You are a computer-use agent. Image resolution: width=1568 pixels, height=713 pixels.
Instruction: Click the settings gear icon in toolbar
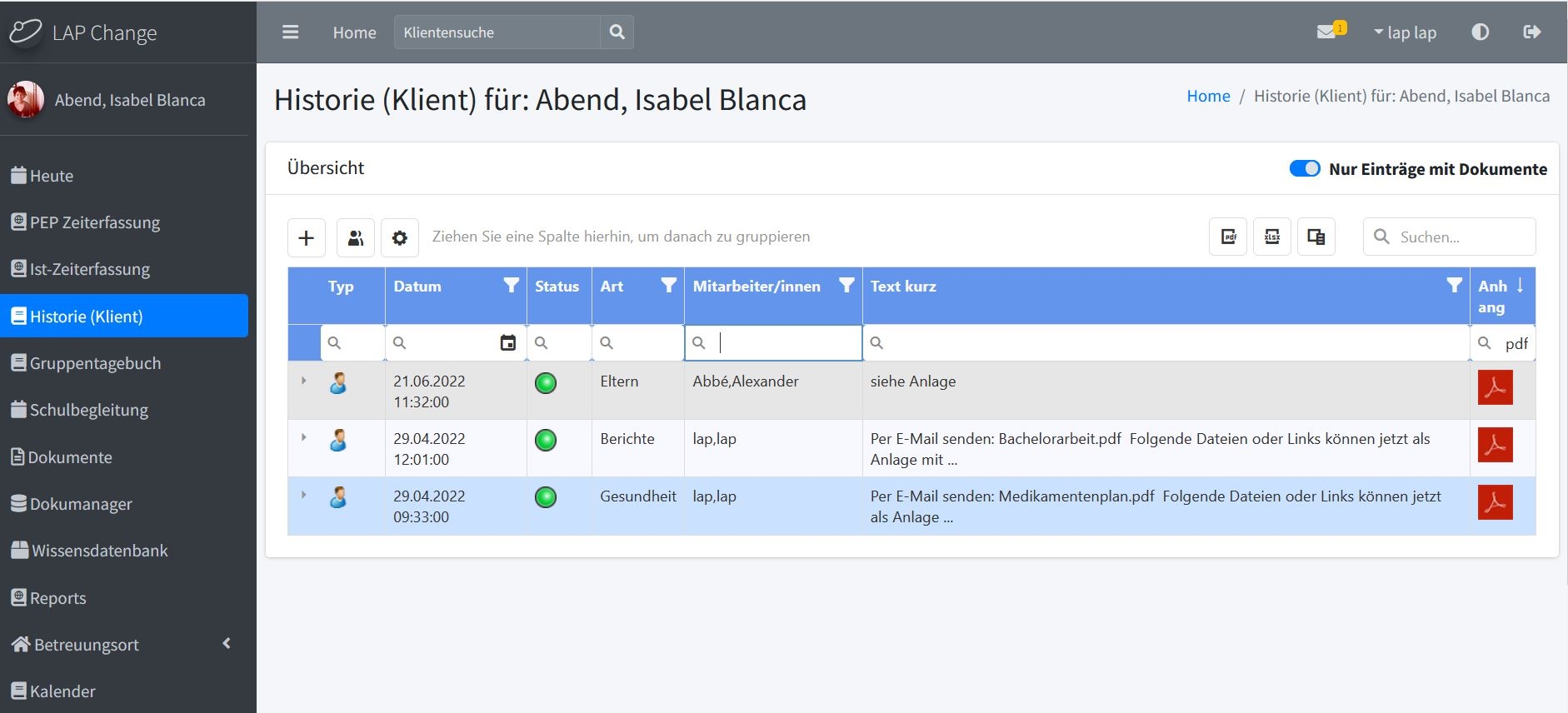coord(400,237)
